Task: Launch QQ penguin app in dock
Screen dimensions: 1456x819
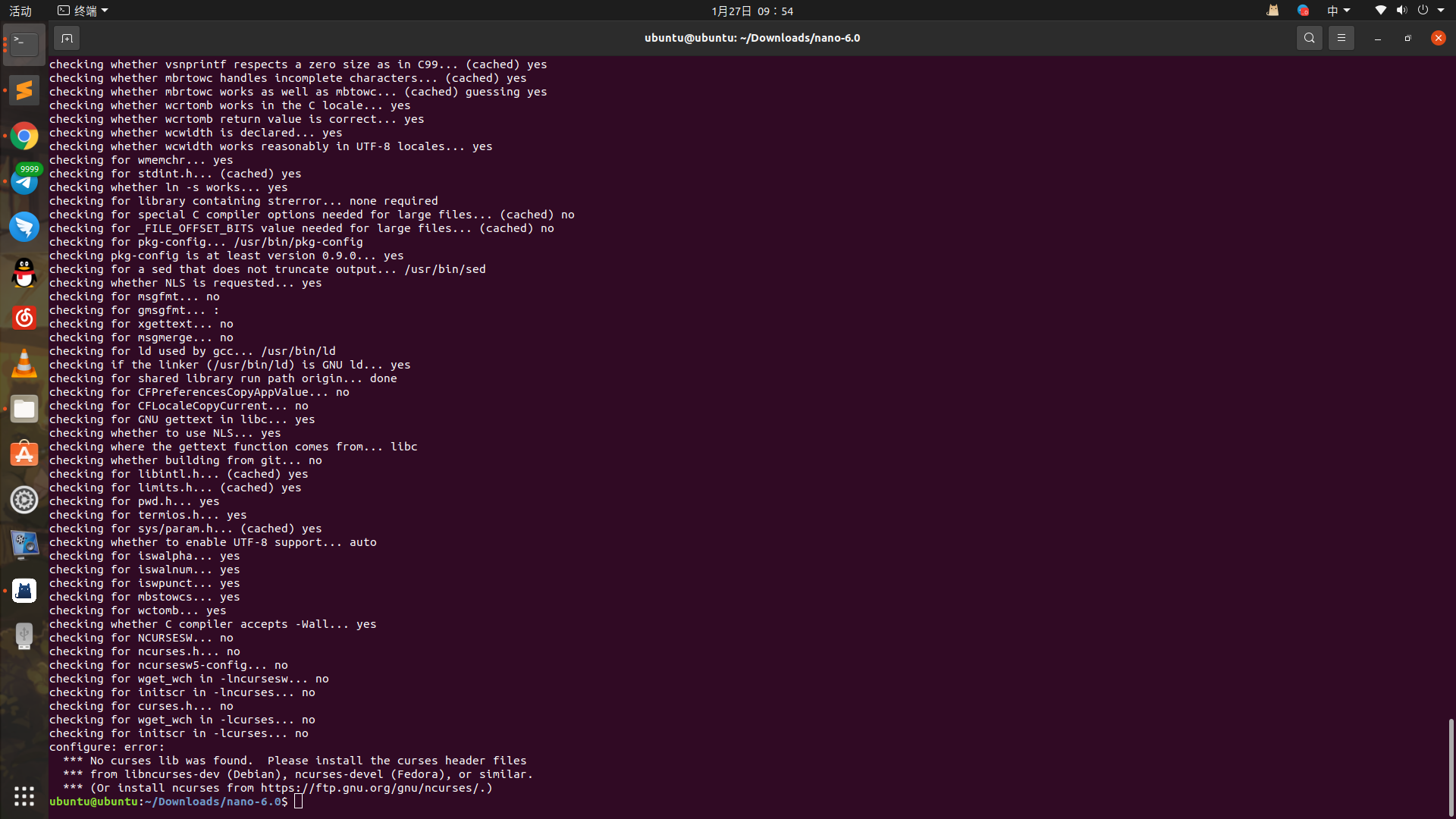Action: pos(24,272)
